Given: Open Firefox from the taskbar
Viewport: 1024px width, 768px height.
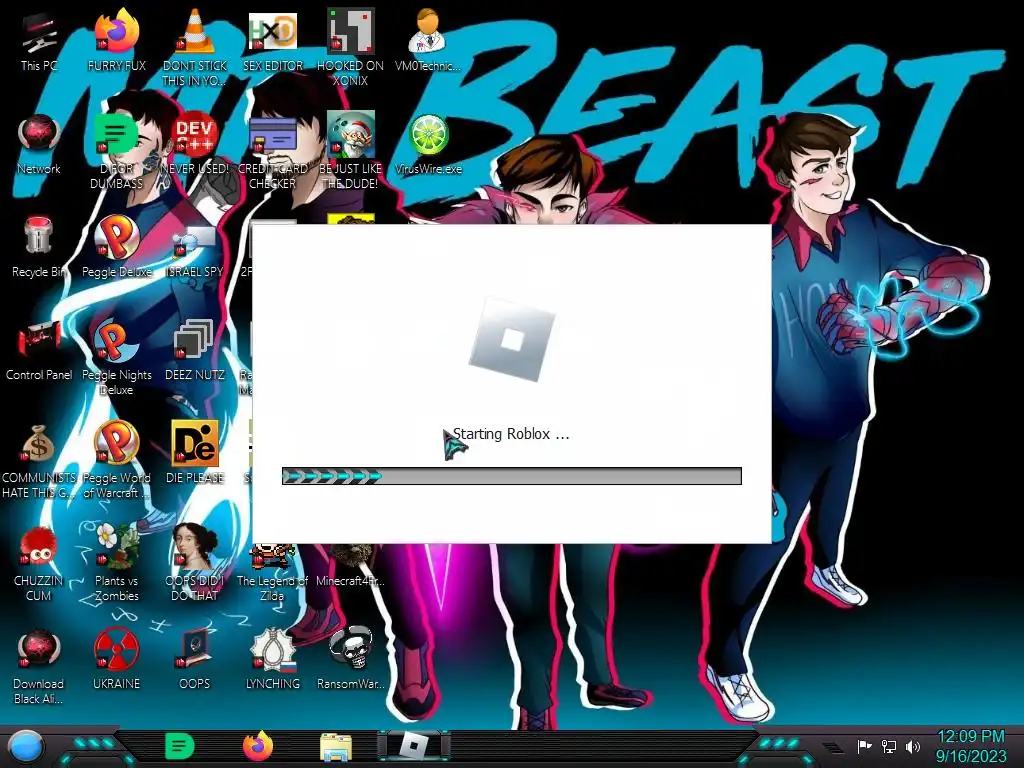Looking at the screenshot, I should click(x=258, y=746).
